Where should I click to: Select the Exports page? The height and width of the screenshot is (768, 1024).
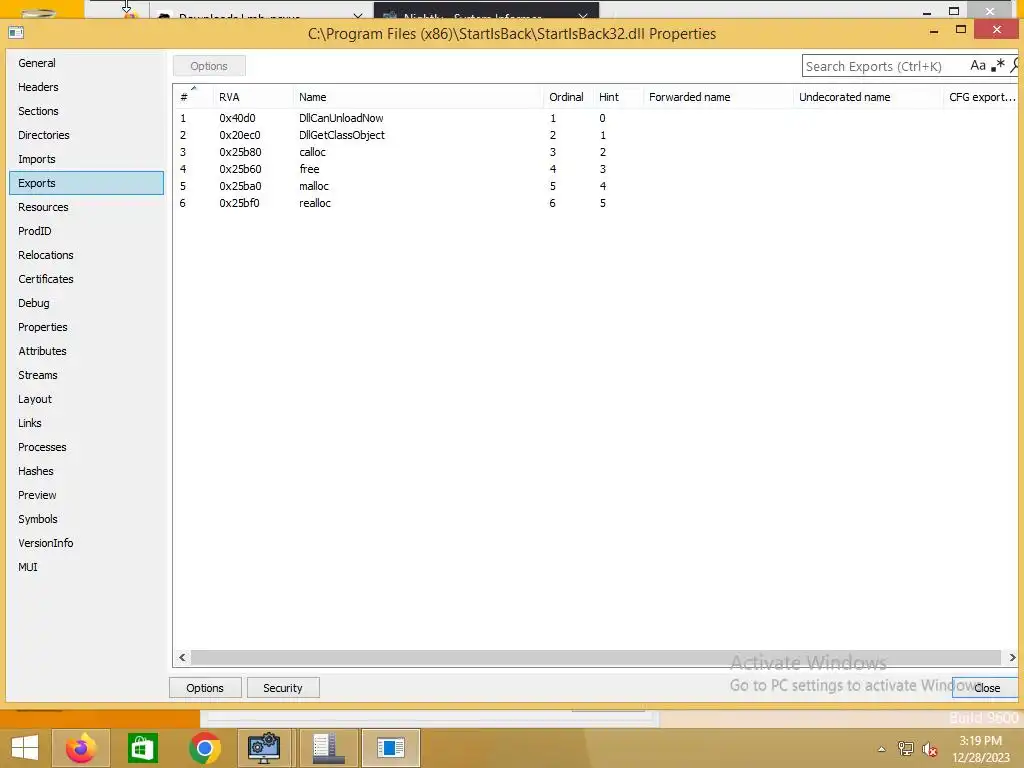[x=86, y=183]
